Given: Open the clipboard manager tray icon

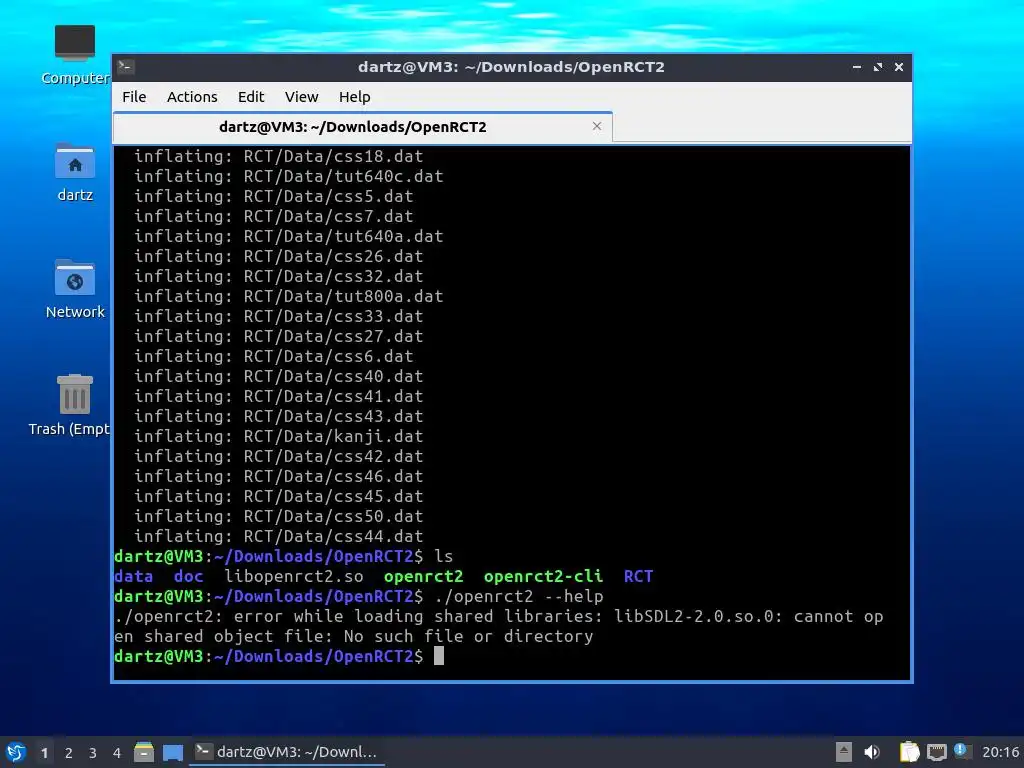Looking at the screenshot, I should [909, 752].
